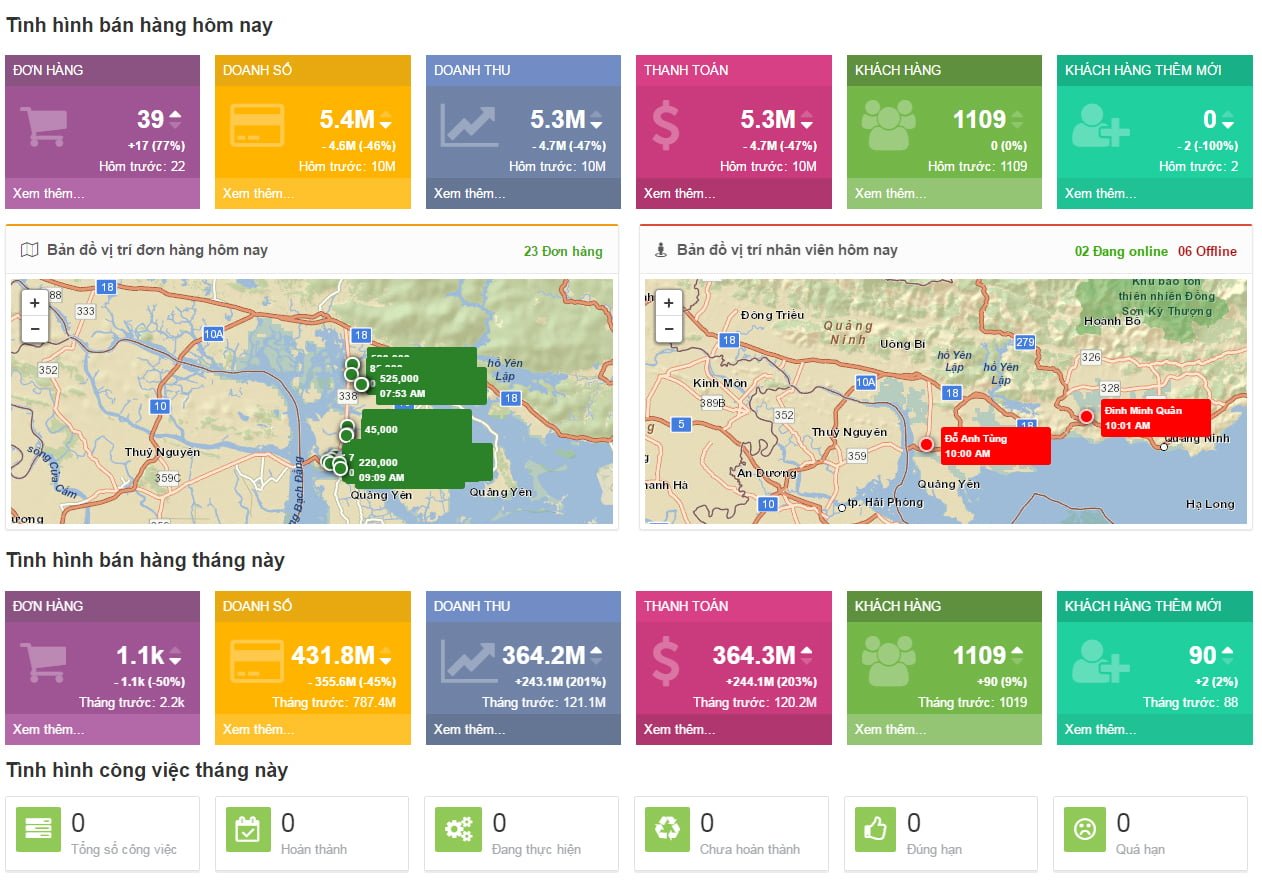Open Xem thêm in today's ĐƠN HÀNG card
This screenshot has width=1262, height=886.
[49, 193]
